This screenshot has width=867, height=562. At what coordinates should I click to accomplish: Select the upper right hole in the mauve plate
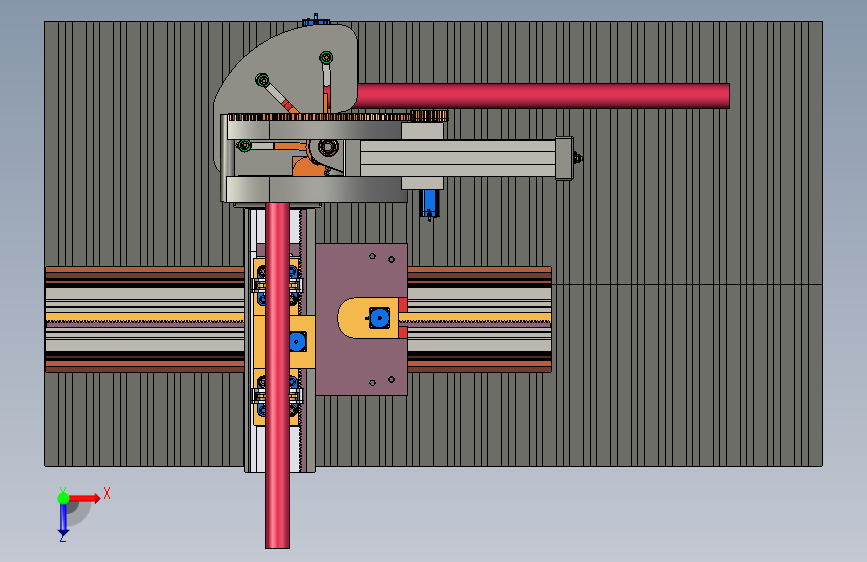(391, 259)
